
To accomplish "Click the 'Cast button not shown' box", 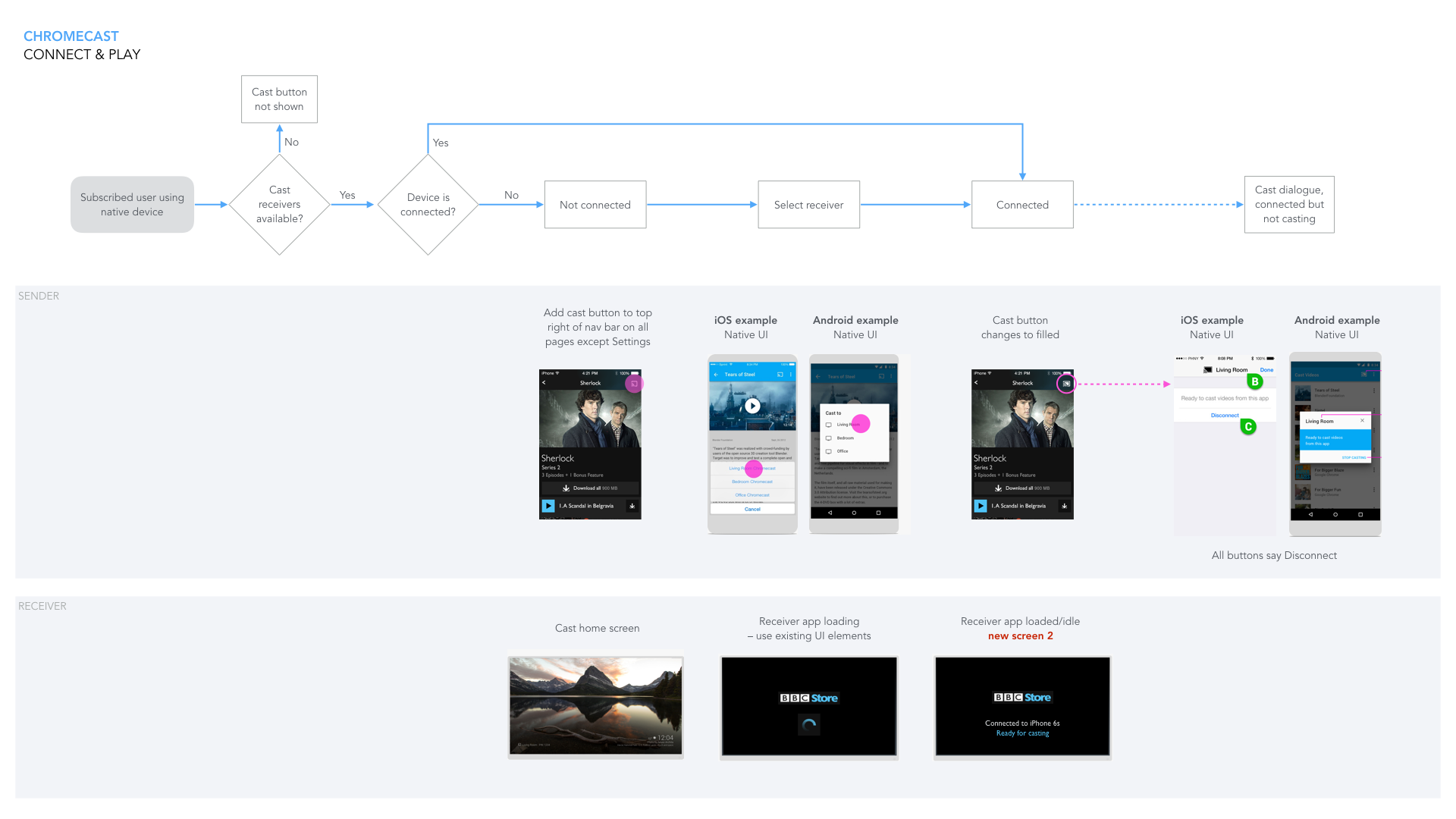I will [x=279, y=99].
